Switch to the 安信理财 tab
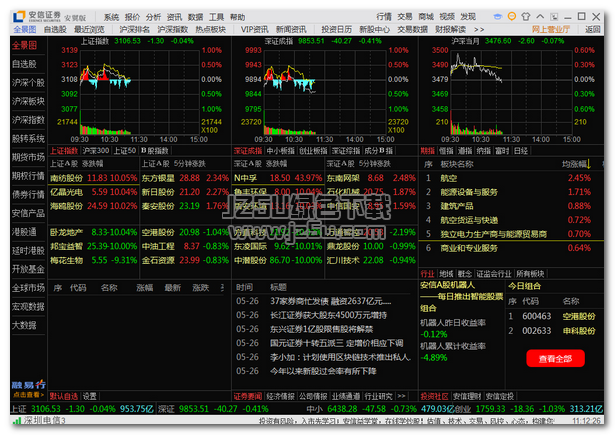Image resolution: width=615 pixels, height=435 pixels. click(x=467, y=396)
